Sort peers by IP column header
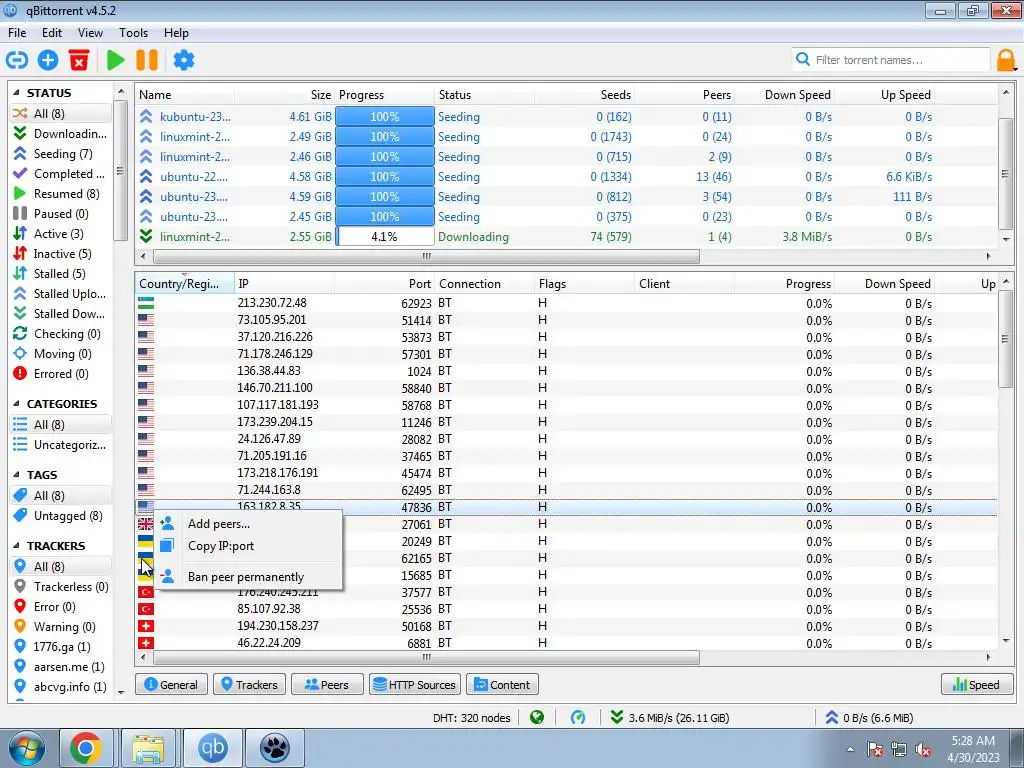 click(285, 283)
